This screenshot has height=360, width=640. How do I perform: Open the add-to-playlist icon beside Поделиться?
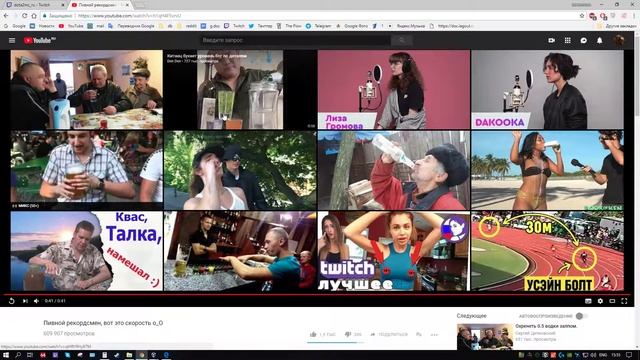[x=419, y=334]
